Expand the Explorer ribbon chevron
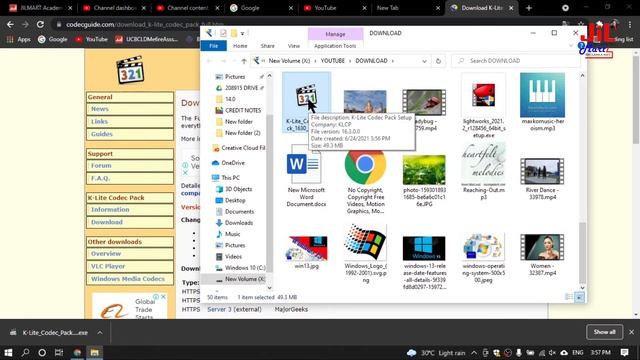Screen dimensions: 640x360 pyautogui.click(x=571, y=46)
